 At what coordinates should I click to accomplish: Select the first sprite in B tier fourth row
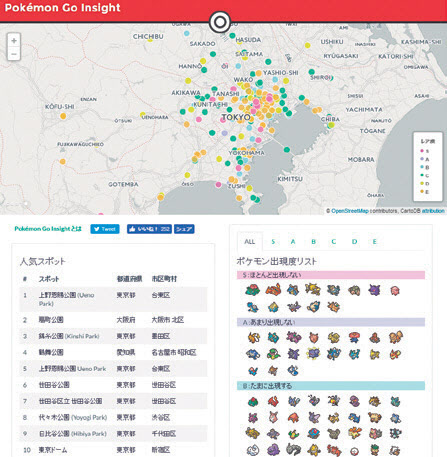pyautogui.click(x=253, y=450)
